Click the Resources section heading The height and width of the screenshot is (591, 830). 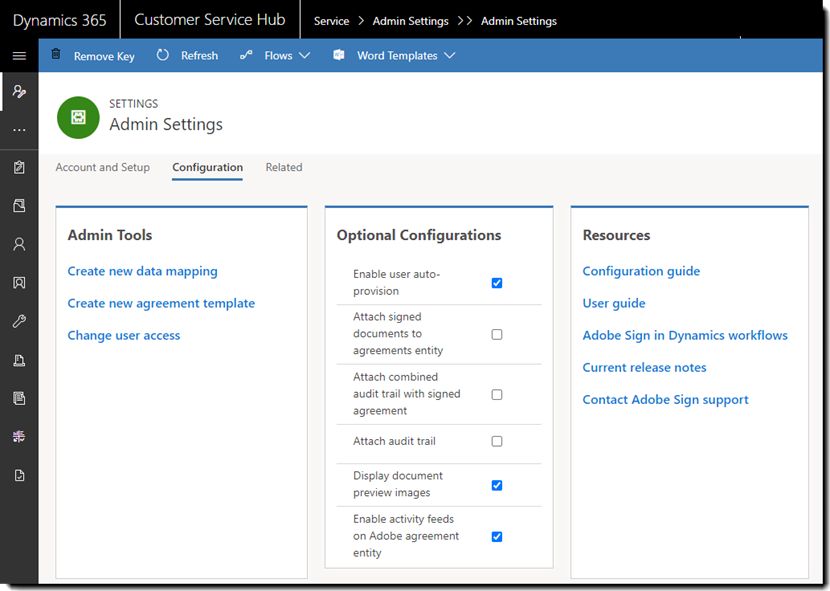click(617, 235)
